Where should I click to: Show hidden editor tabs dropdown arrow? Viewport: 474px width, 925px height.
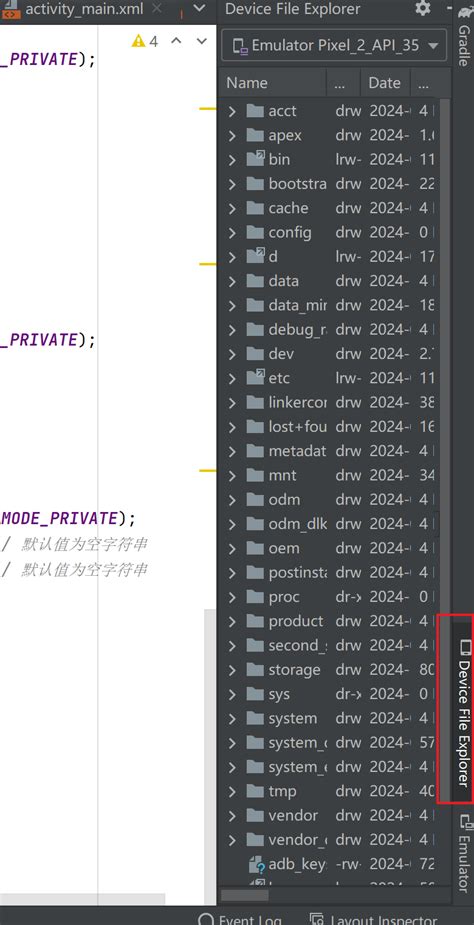(x=200, y=8)
